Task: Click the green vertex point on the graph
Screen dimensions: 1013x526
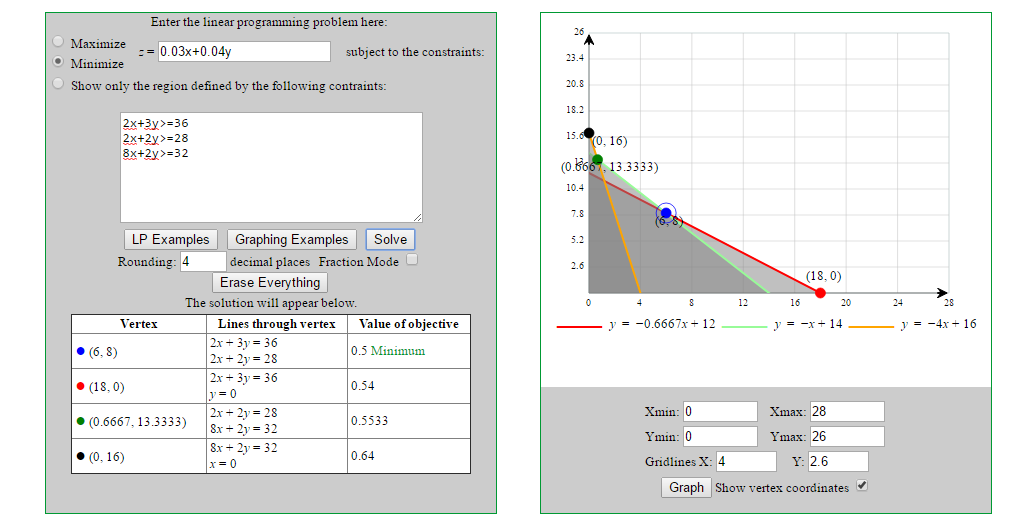Action: (x=597, y=159)
